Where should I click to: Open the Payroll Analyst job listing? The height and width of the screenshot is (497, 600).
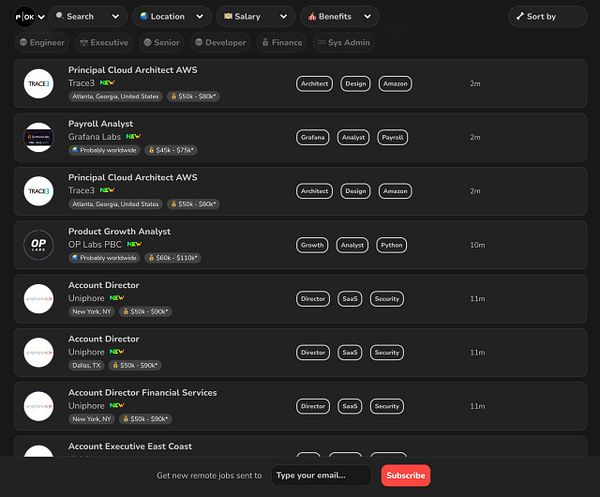(300, 137)
